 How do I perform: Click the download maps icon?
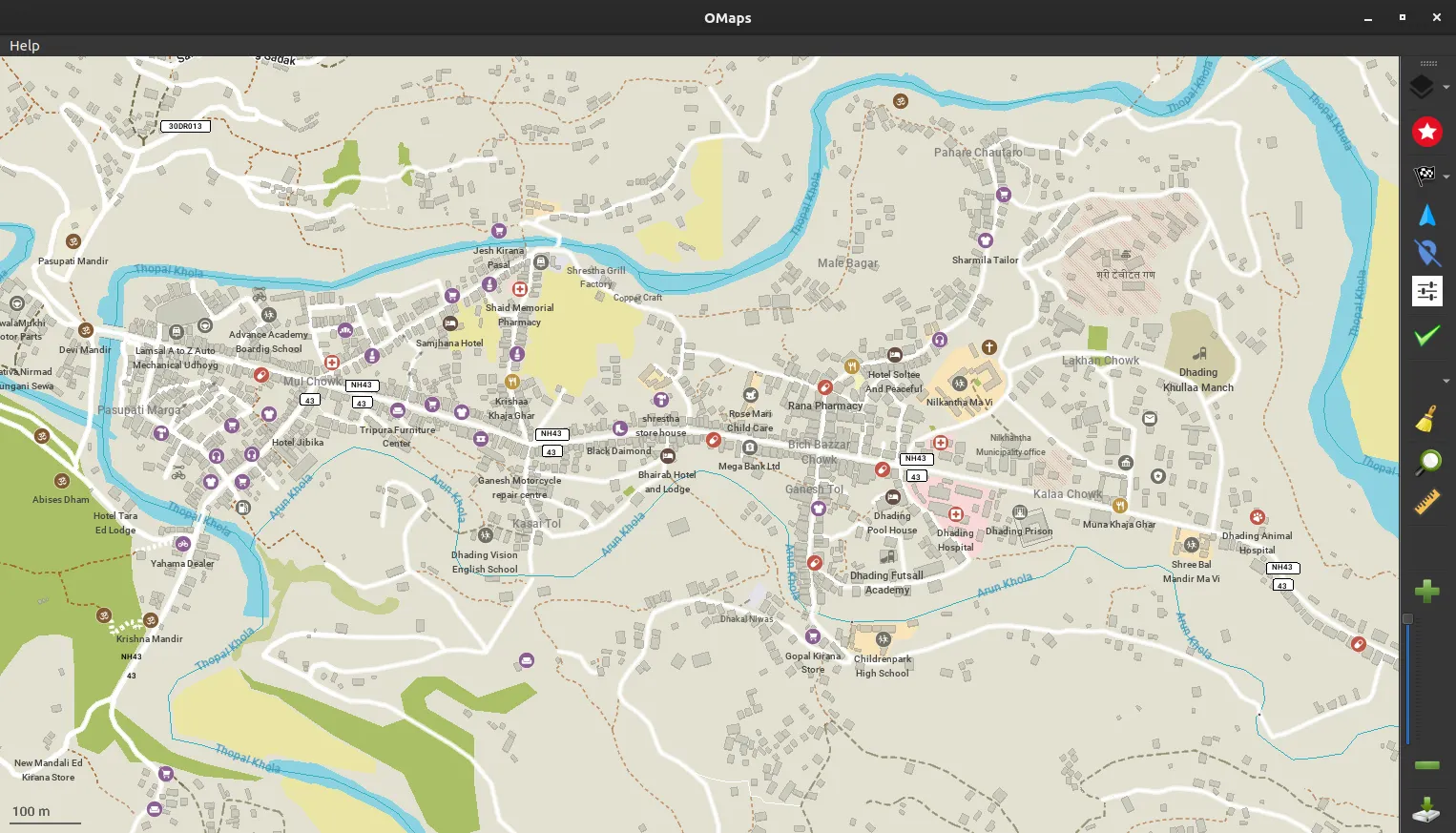pyautogui.click(x=1426, y=809)
